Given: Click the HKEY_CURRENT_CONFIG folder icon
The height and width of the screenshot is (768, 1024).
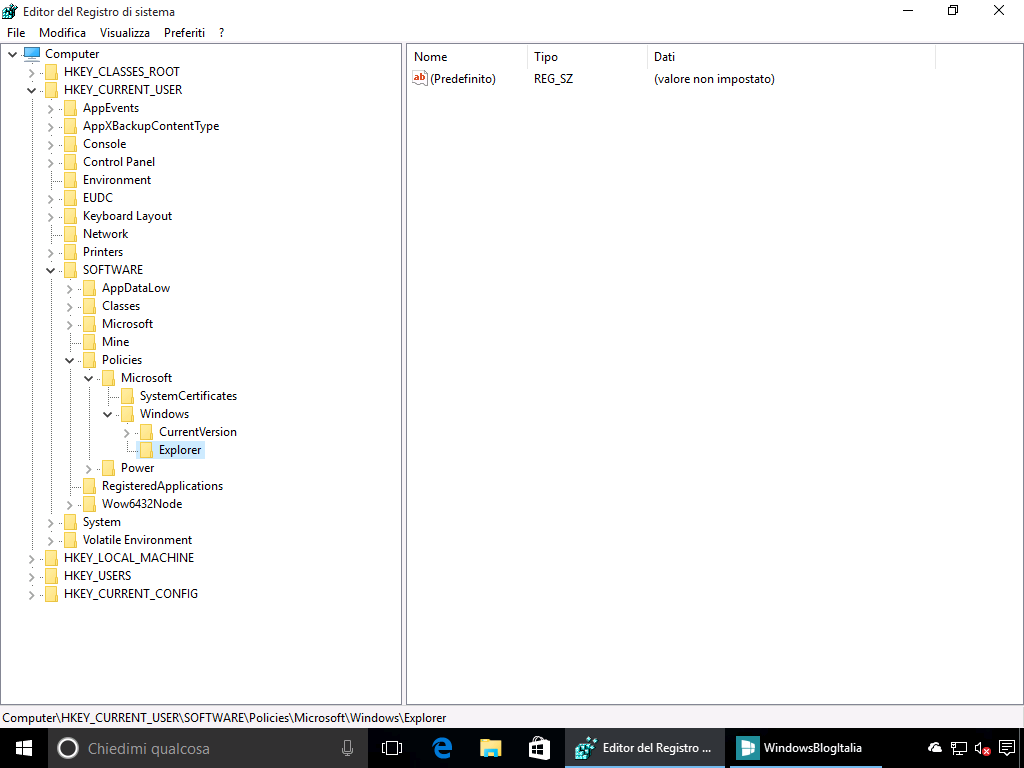Looking at the screenshot, I should tap(51, 594).
